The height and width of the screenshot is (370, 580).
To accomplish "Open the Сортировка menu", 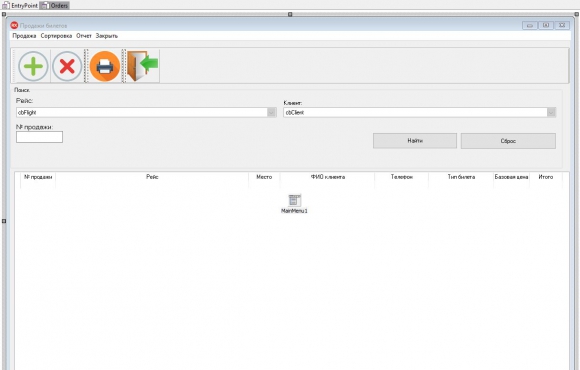I will [56, 36].
